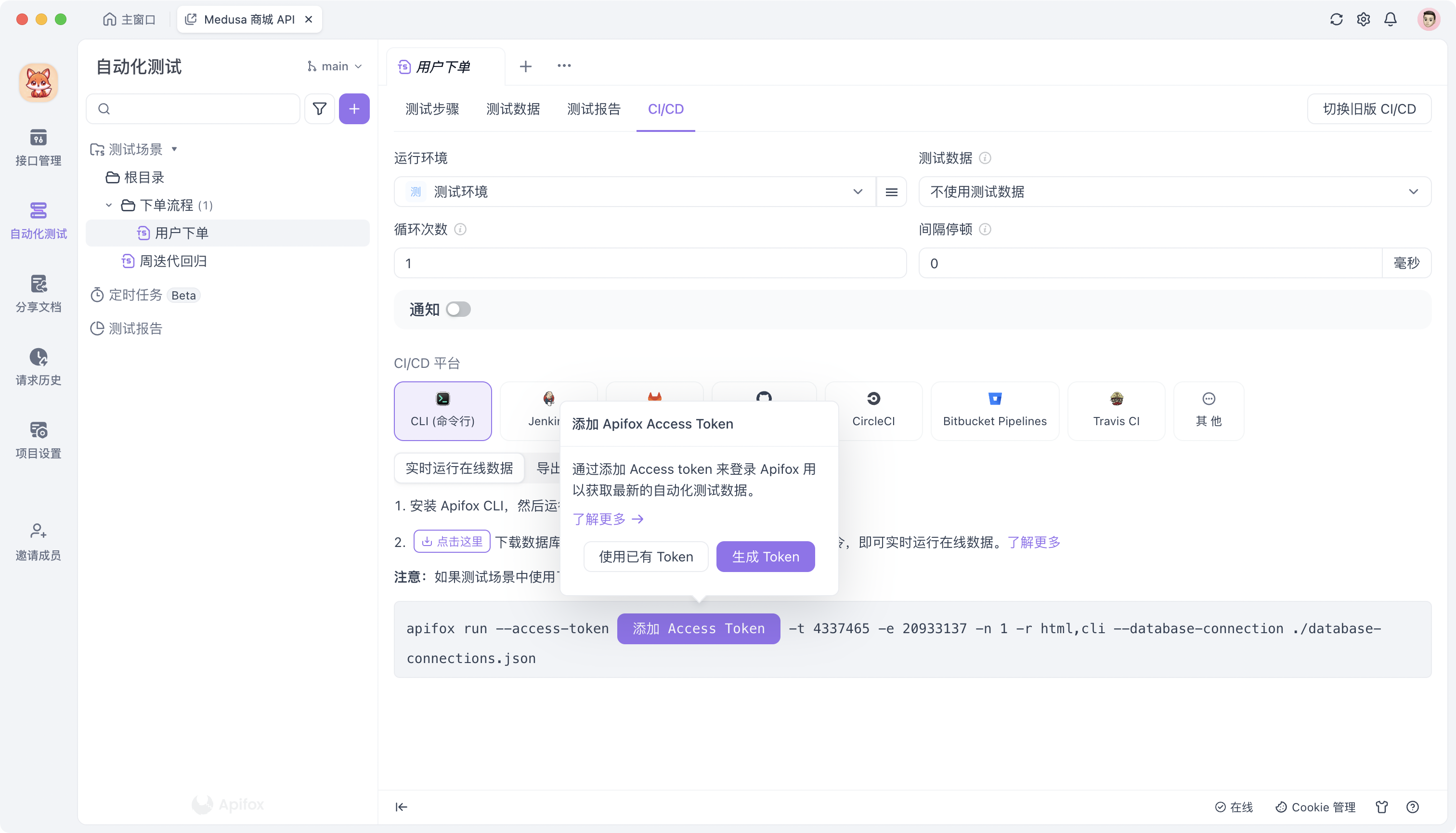This screenshot has height=833, width=1456.
Task: Switch to the 测试报告 tab
Action: 593,109
